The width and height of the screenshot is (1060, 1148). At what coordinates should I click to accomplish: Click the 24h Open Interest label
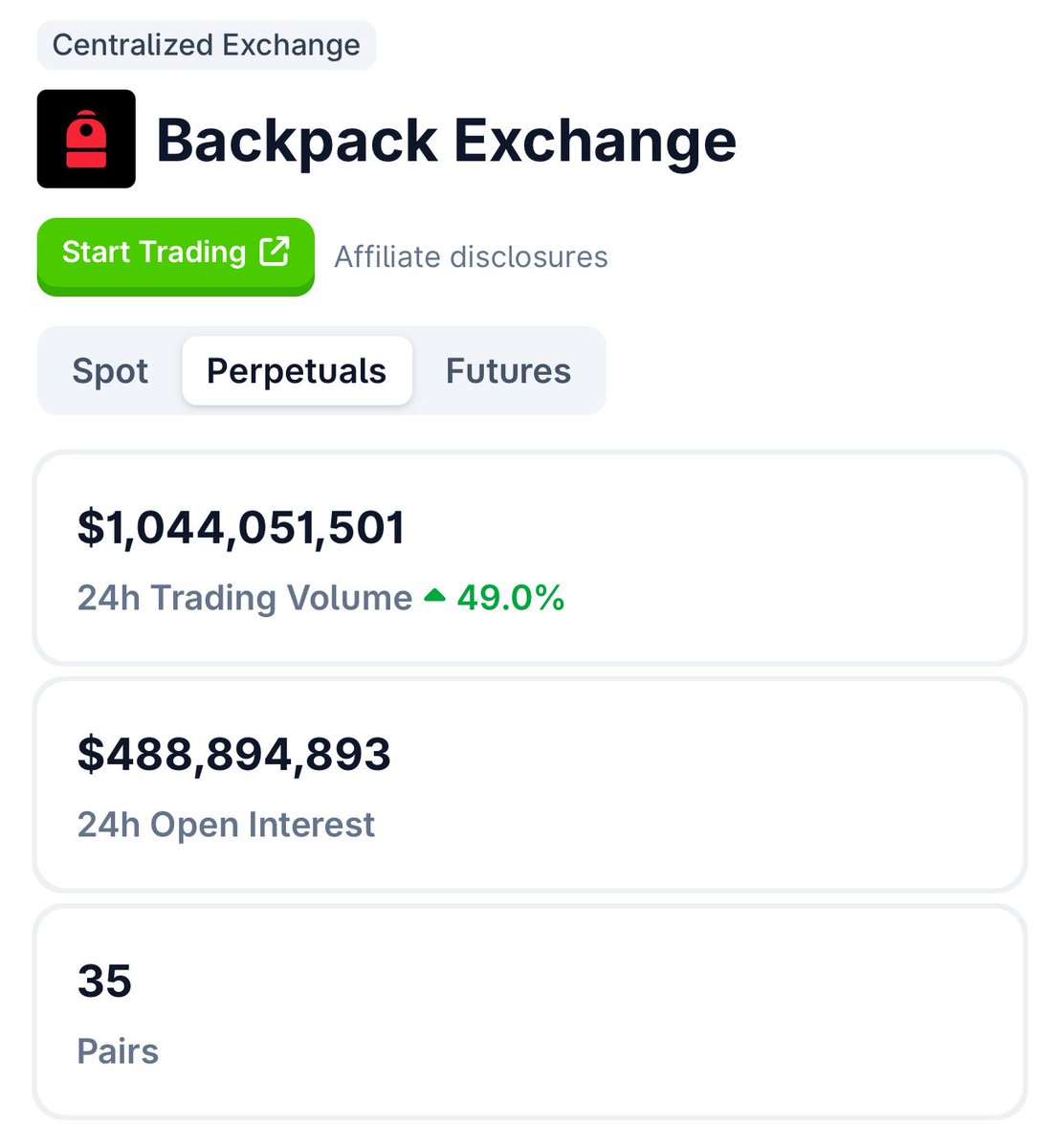point(226,825)
